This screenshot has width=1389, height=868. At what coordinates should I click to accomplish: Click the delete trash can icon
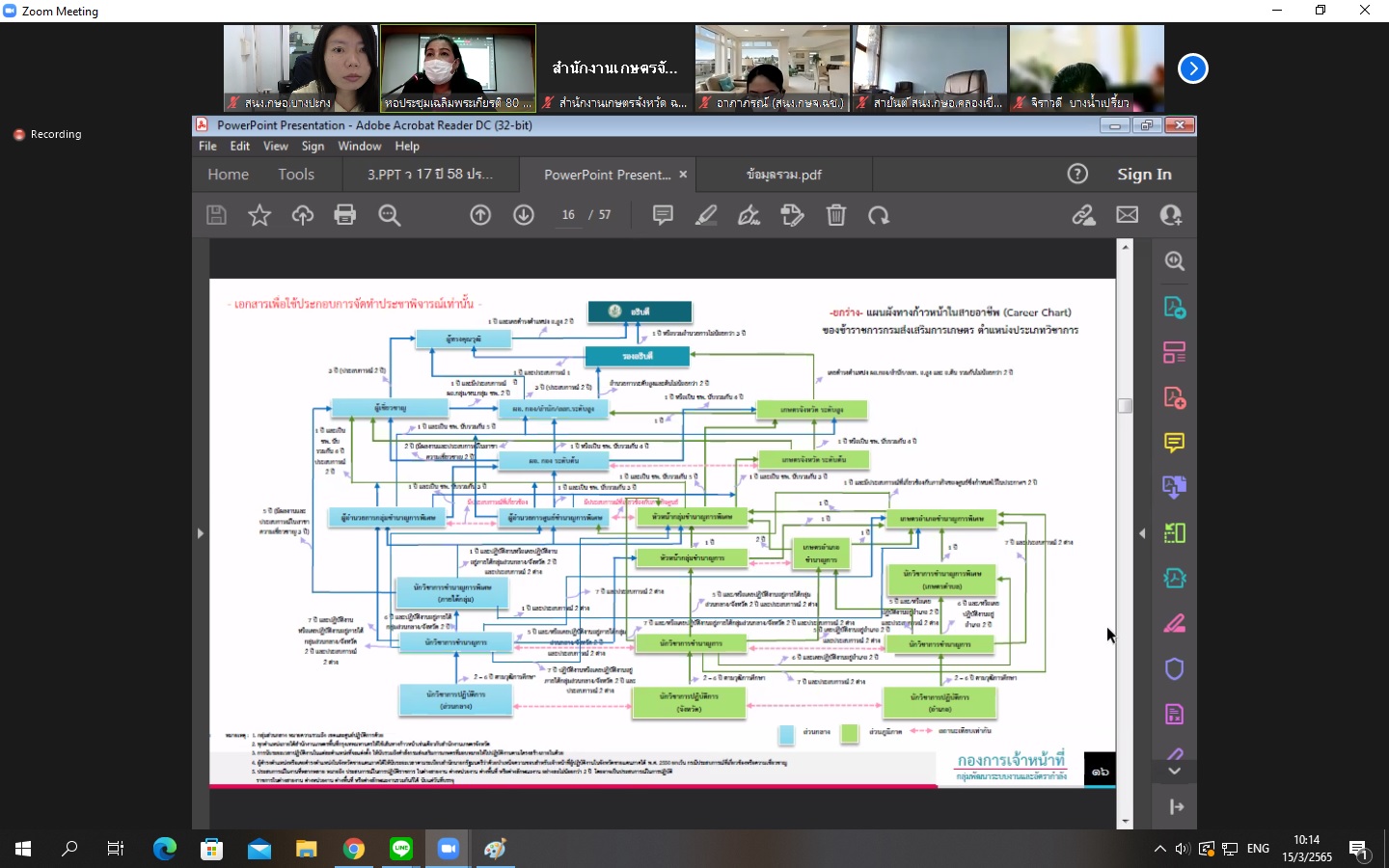[x=836, y=215]
